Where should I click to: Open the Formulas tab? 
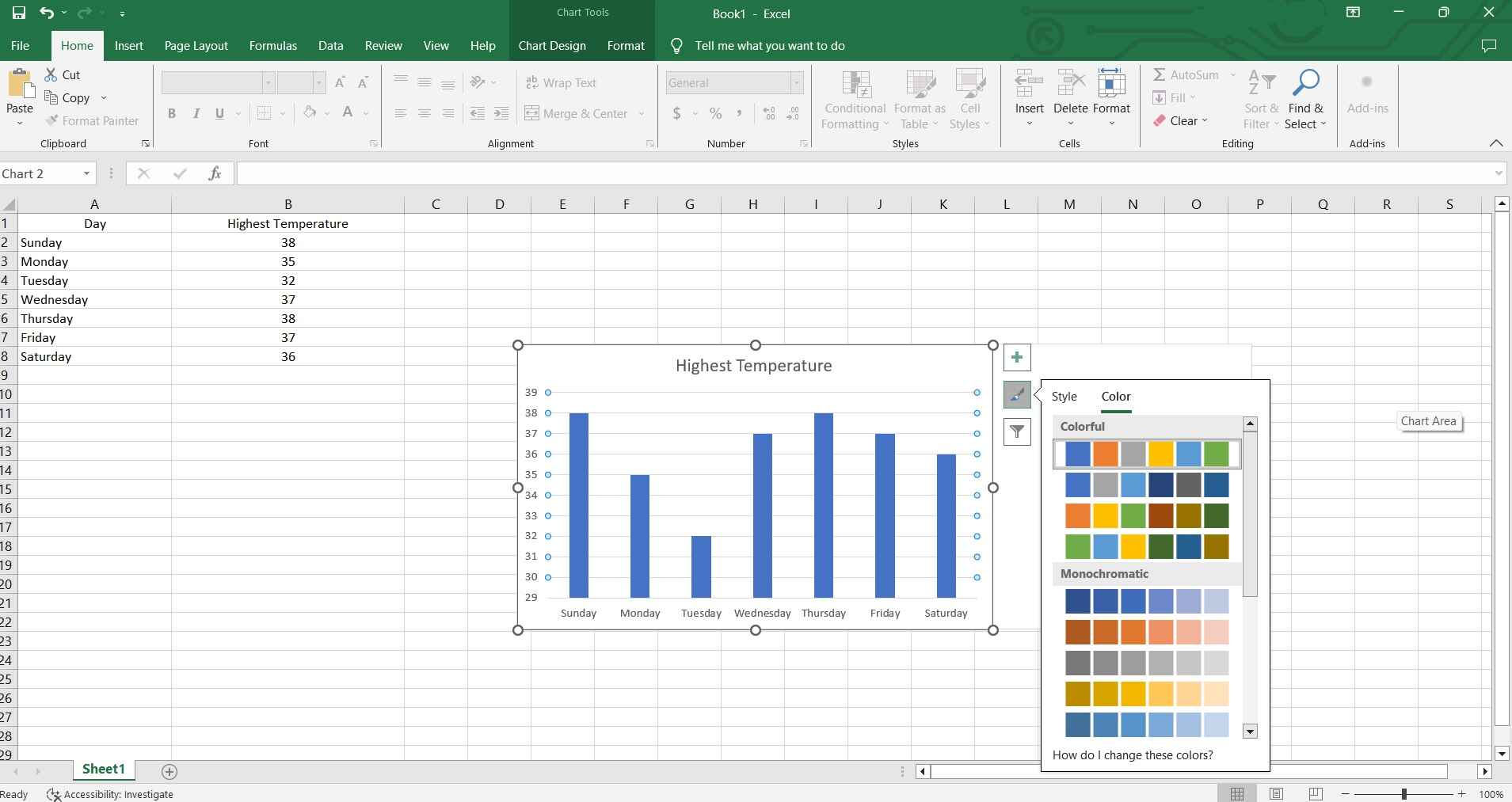[273, 45]
